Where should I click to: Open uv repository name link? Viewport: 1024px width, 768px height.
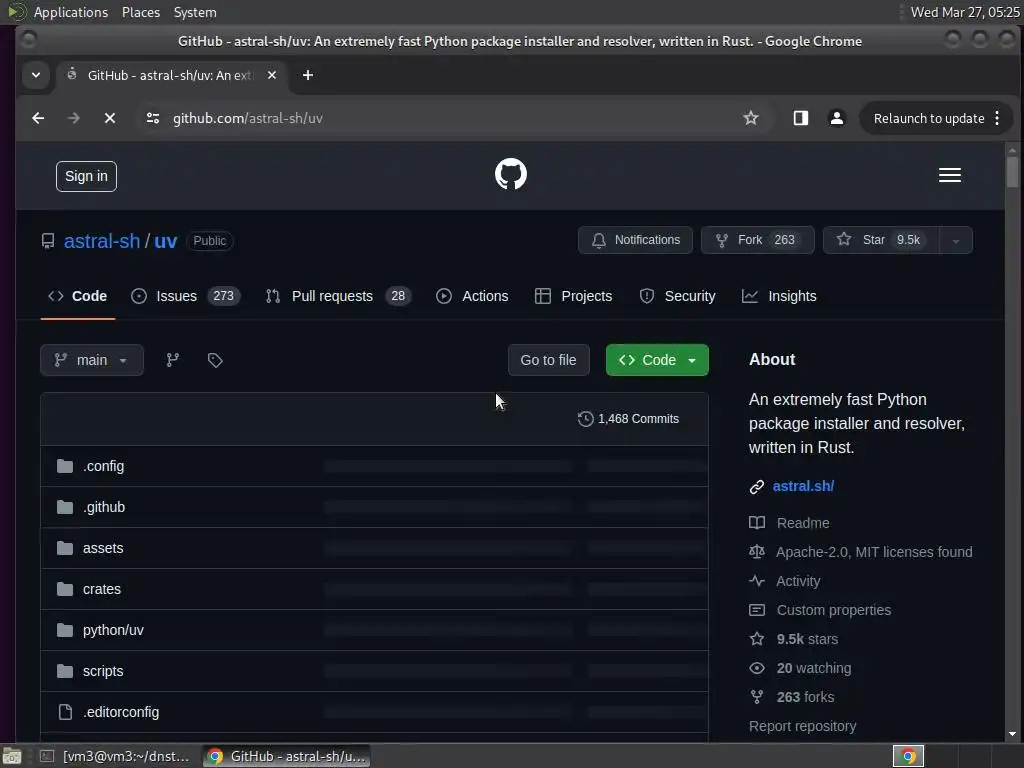click(165, 241)
